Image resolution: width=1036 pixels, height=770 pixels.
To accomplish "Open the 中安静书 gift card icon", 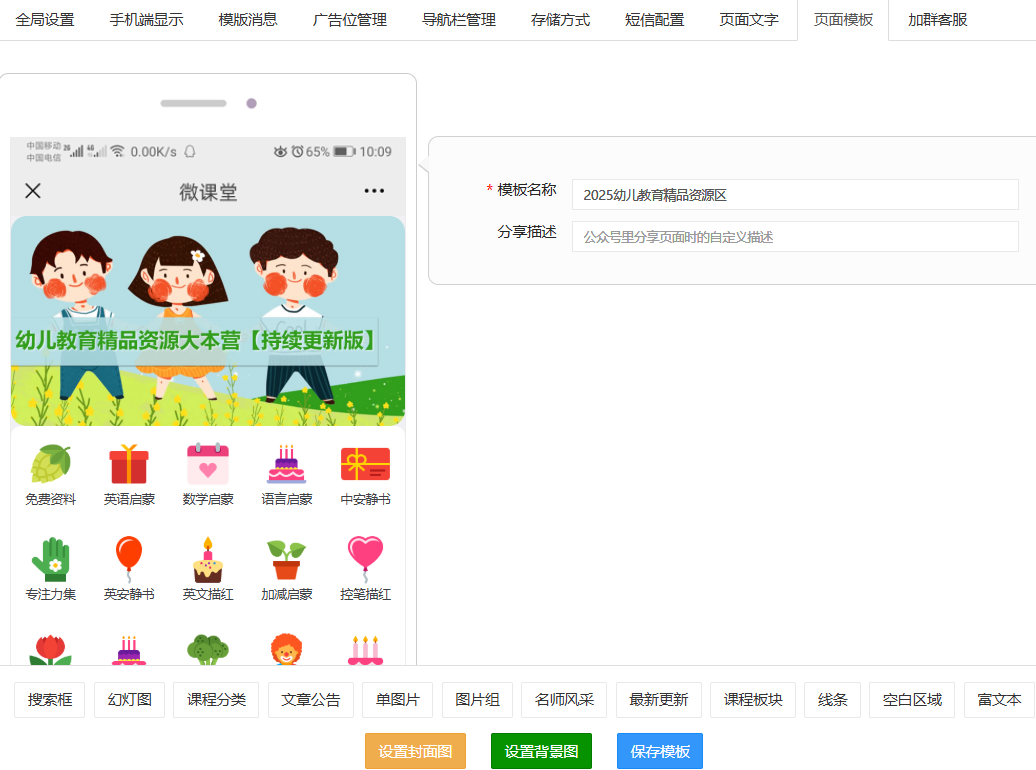I will (x=365, y=464).
